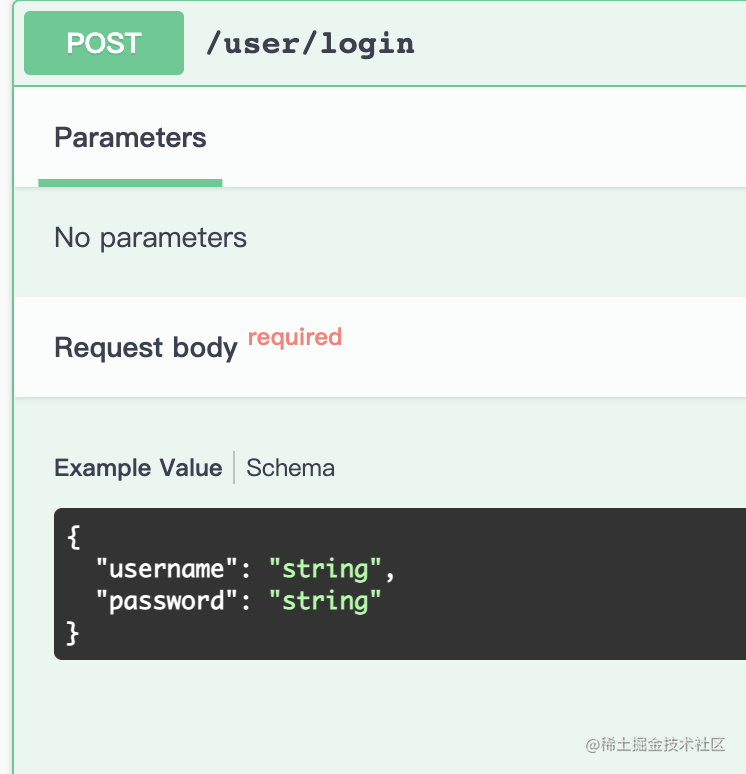Click the "username" key in the example
The height and width of the screenshot is (774, 746).
pyautogui.click(x=167, y=569)
